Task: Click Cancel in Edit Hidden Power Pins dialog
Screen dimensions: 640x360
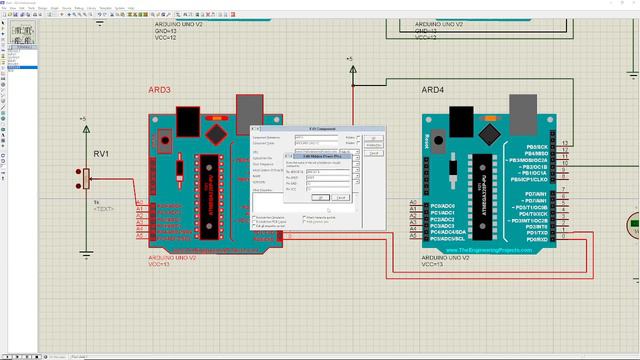Action: [341, 198]
